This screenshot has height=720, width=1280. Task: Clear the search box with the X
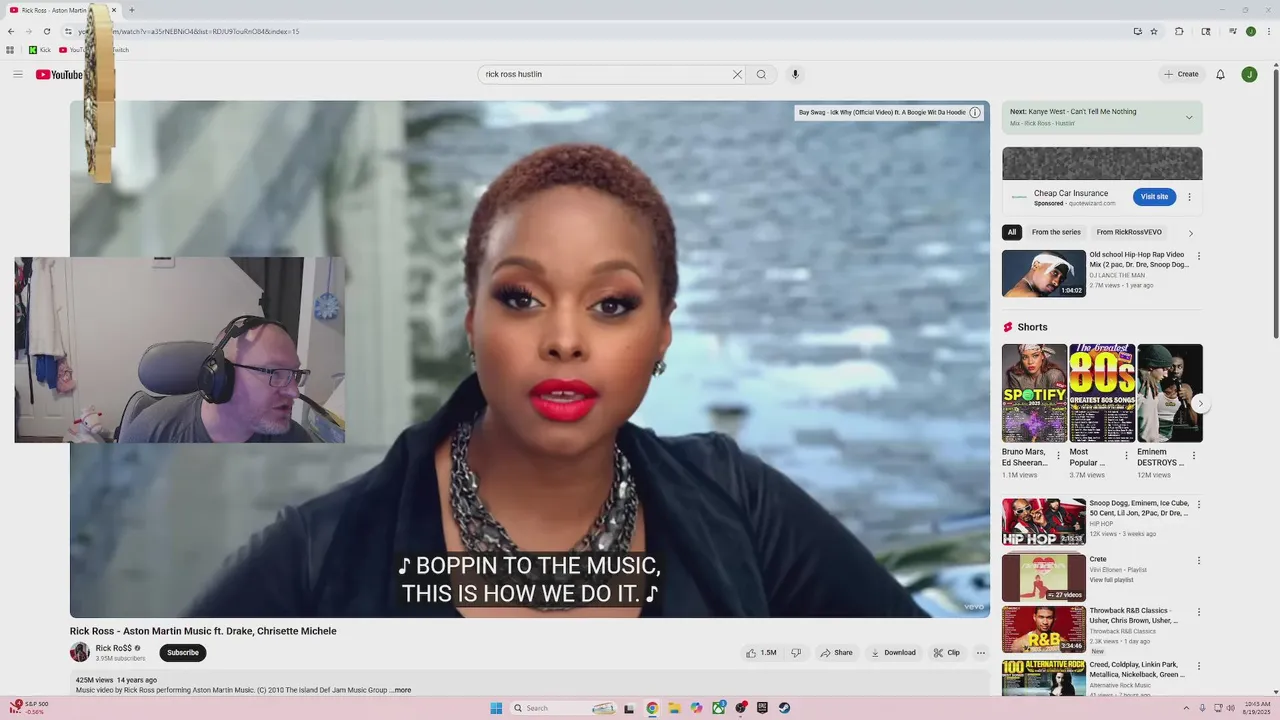pyautogui.click(x=737, y=74)
